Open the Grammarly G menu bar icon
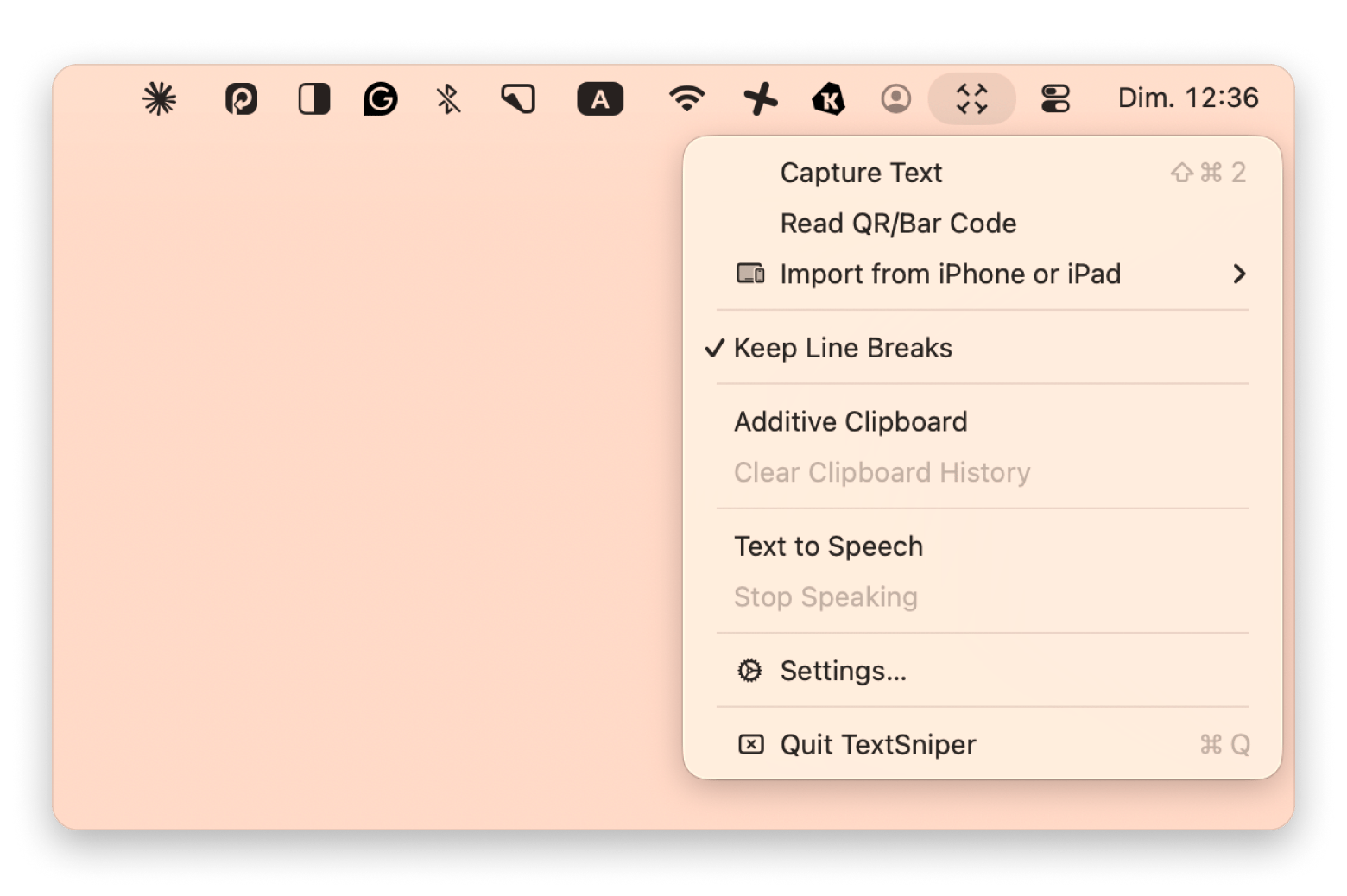Viewport: 1347px width, 896px height. coord(381,98)
